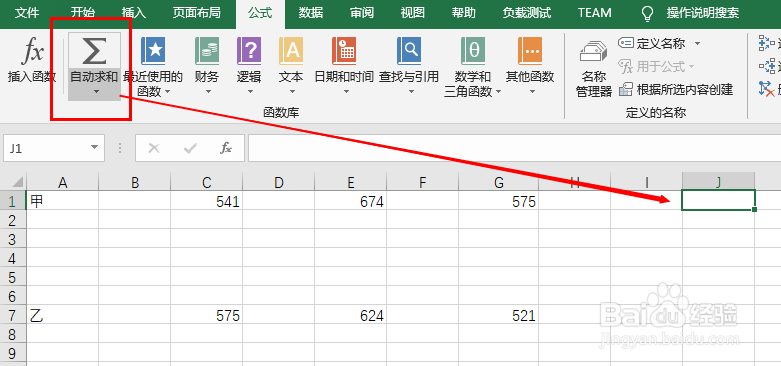
Task: Click Define Name (定义名称) button
Action: [652, 43]
